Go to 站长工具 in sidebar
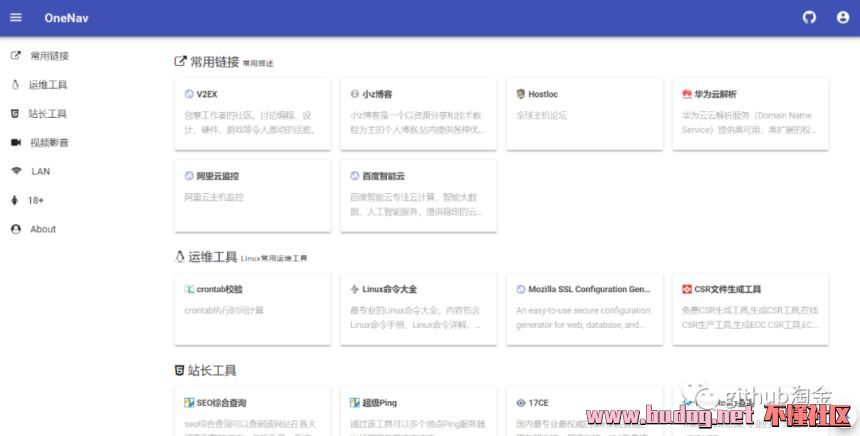The height and width of the screenshot is (436, 860). pyautogui.click(x=48, y=114)
